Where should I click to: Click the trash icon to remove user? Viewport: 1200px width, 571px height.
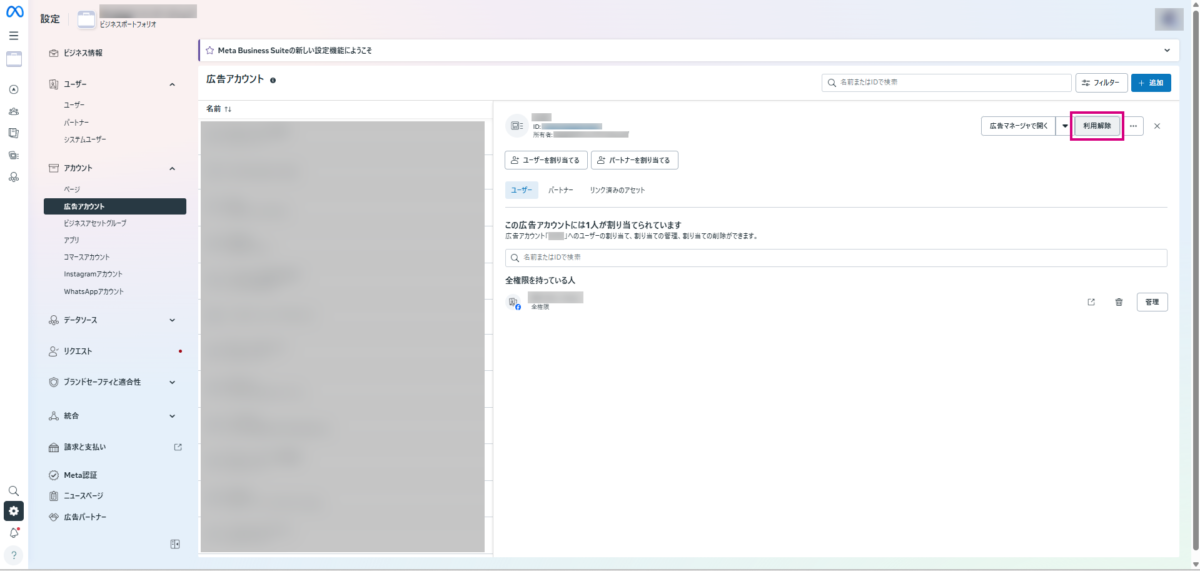(x=1119, y=302)
